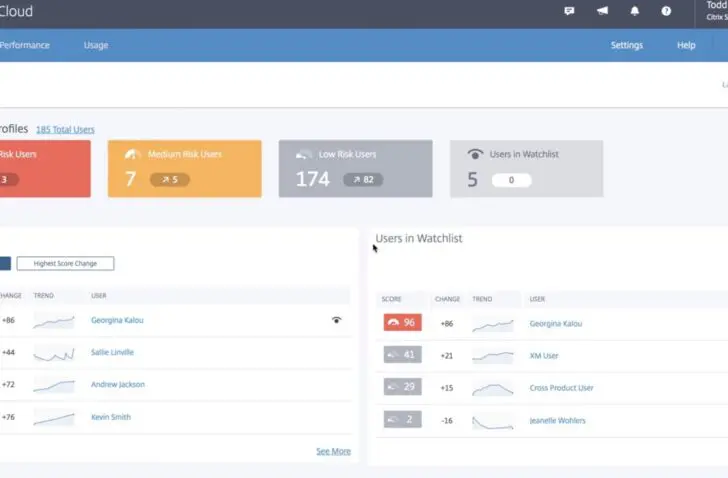
Task: Click the SCORE column header in the watchlist
Action: click(391, 299)
